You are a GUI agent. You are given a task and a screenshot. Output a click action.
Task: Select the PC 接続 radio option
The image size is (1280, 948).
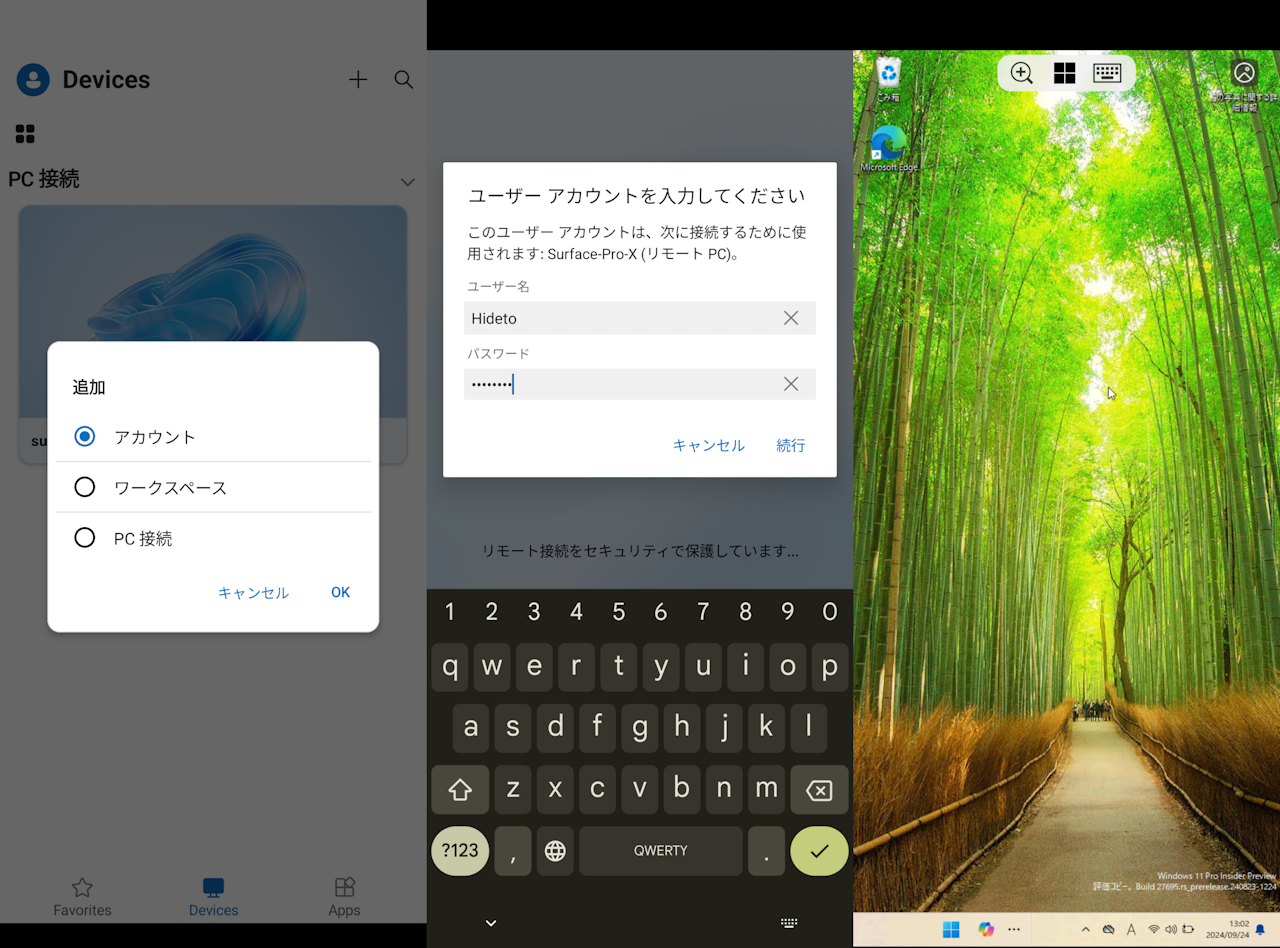(85, 538)
